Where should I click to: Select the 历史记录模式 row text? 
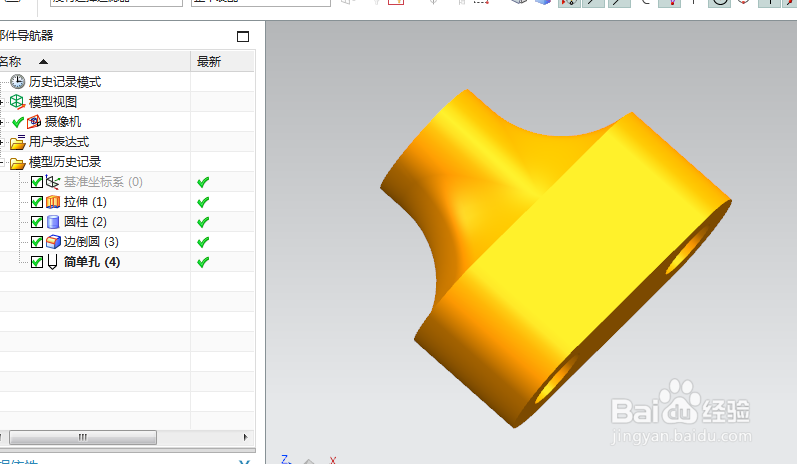[x=65, y=82]
